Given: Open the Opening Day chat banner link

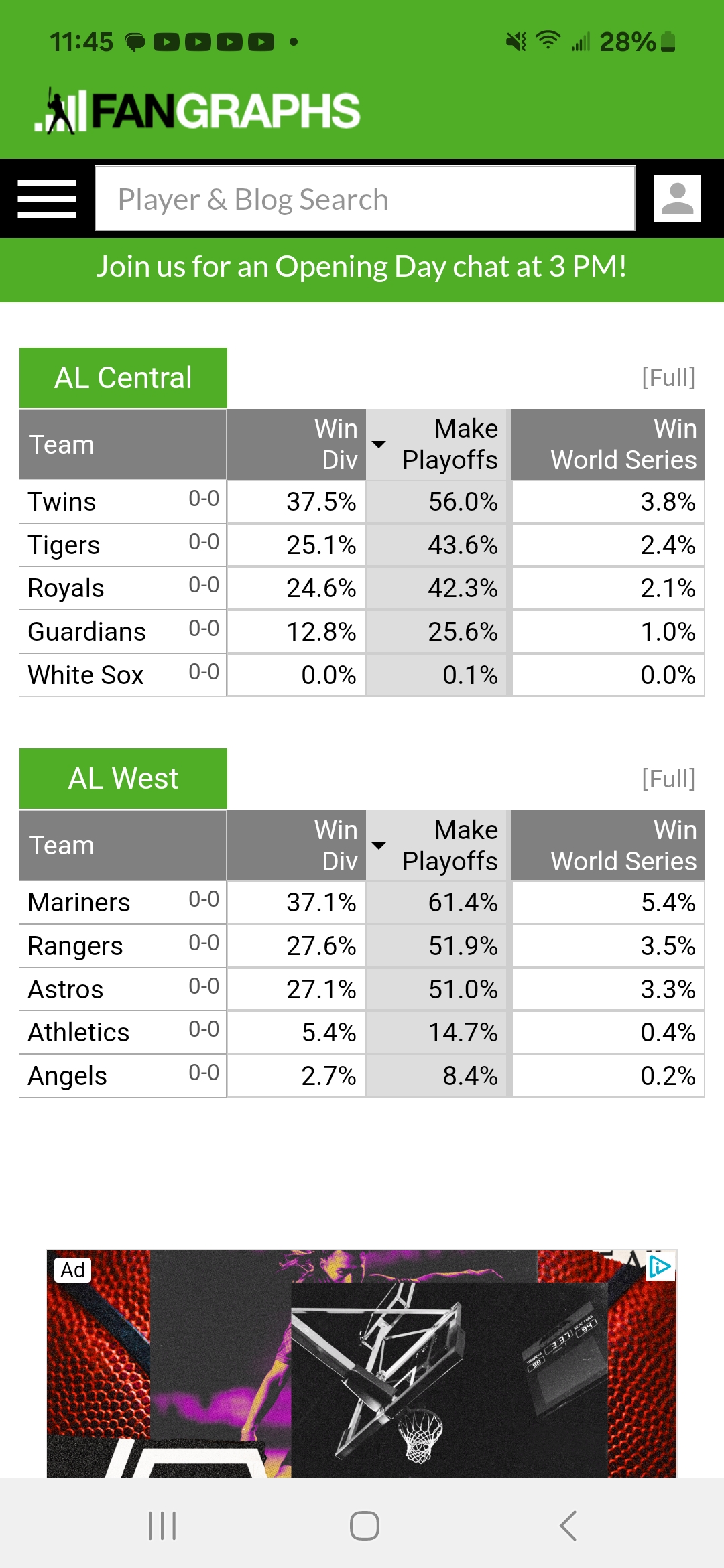Looking at the screenshot, I should [362, 267].
